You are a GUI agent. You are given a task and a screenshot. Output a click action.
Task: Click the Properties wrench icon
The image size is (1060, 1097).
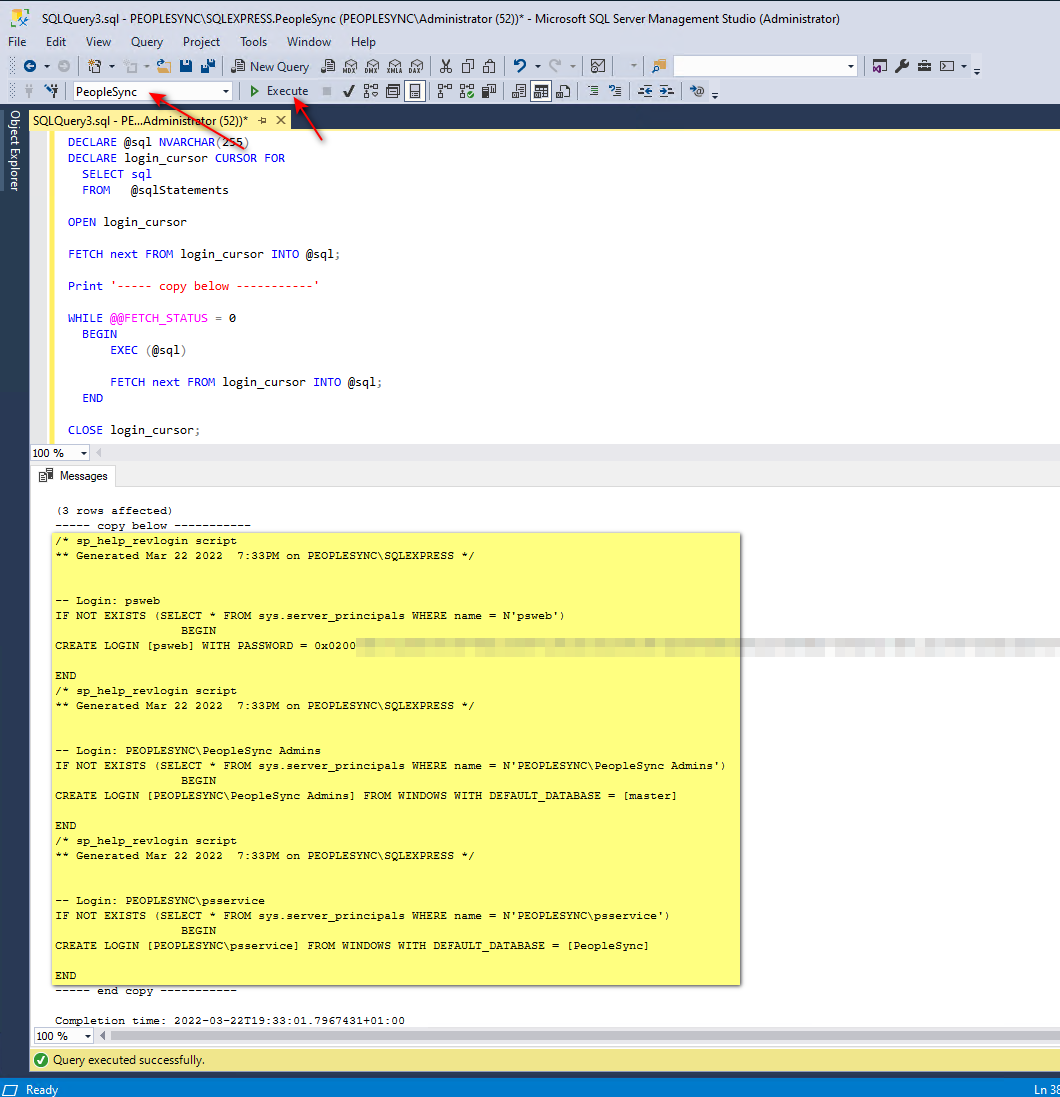902,66
